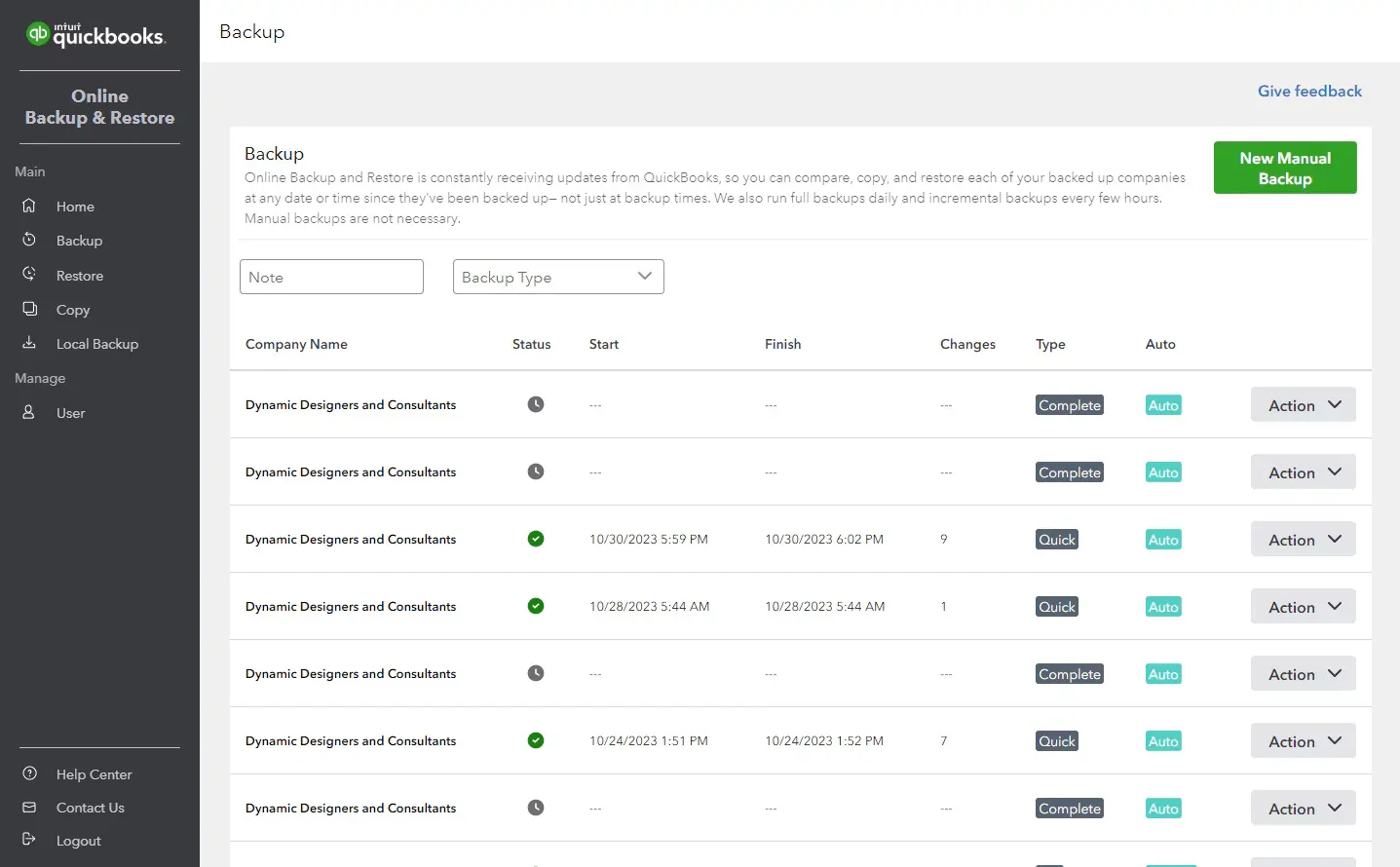Screen dimensions: 1400x867
Task: Go to the Restore page
Action: click(80, 276)
